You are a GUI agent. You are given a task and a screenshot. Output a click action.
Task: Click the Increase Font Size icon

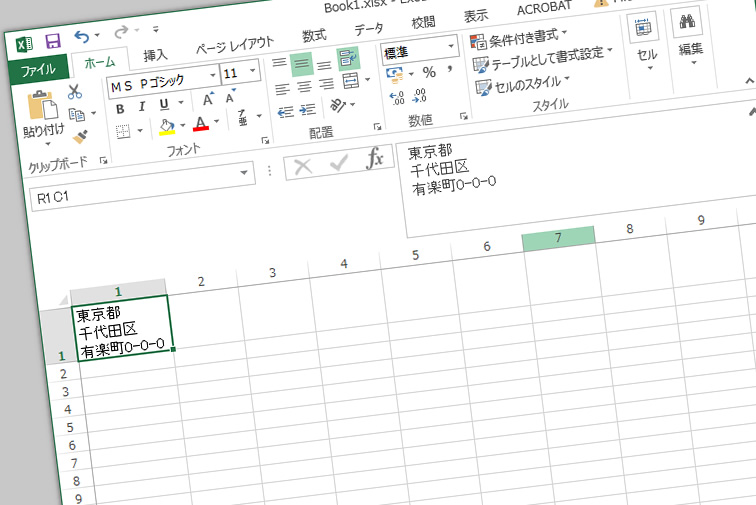point(208,99)
